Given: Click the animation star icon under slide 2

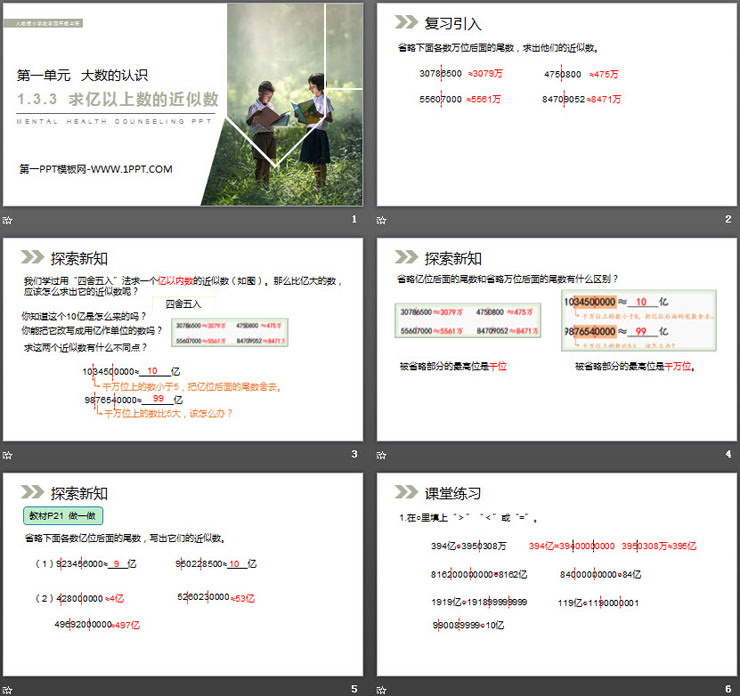Looking at the screenshot, I should tap(382, 220).
